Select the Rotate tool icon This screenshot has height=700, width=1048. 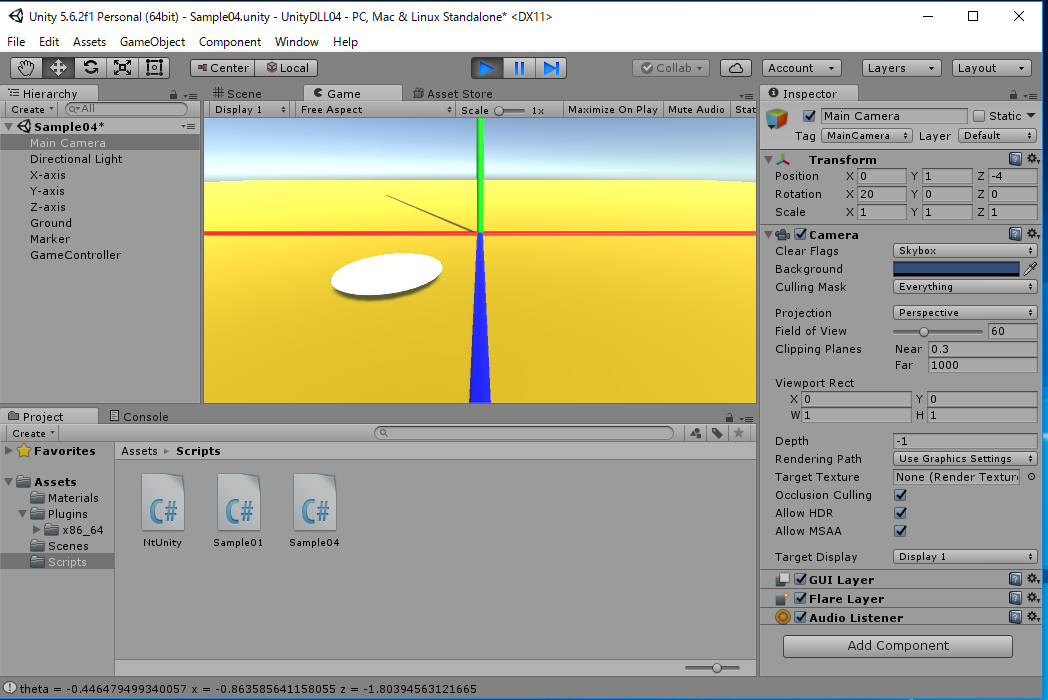91,68
